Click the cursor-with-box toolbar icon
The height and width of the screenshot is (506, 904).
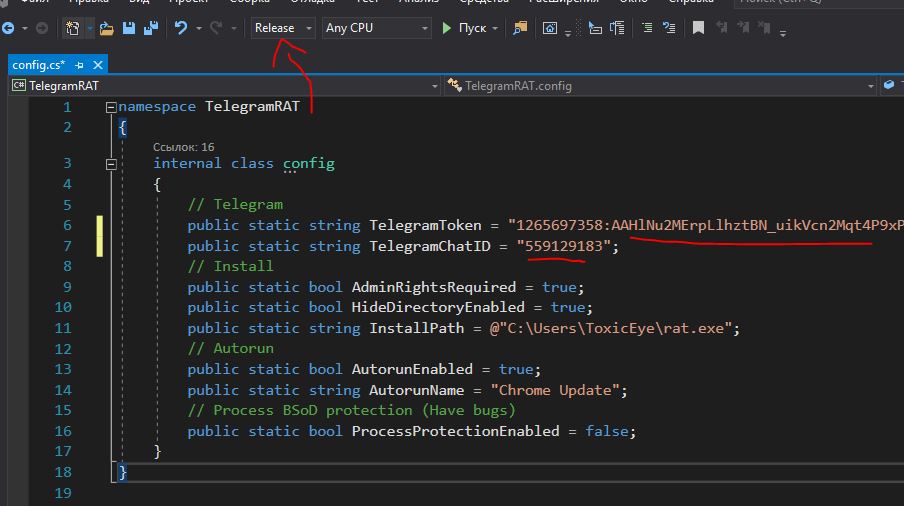[595, 28]
